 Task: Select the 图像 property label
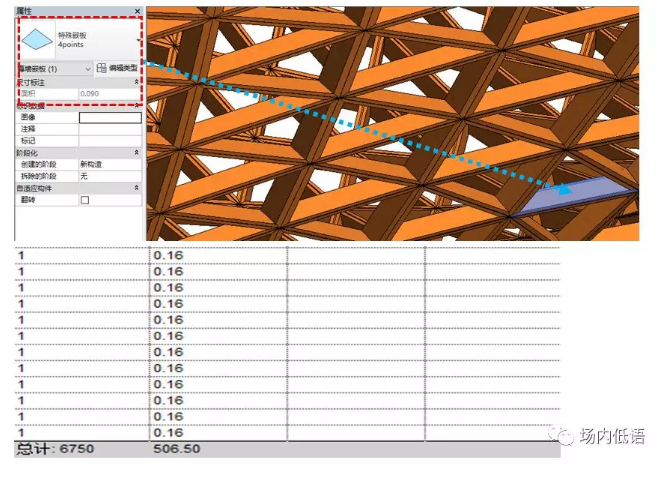click(28, 117)
